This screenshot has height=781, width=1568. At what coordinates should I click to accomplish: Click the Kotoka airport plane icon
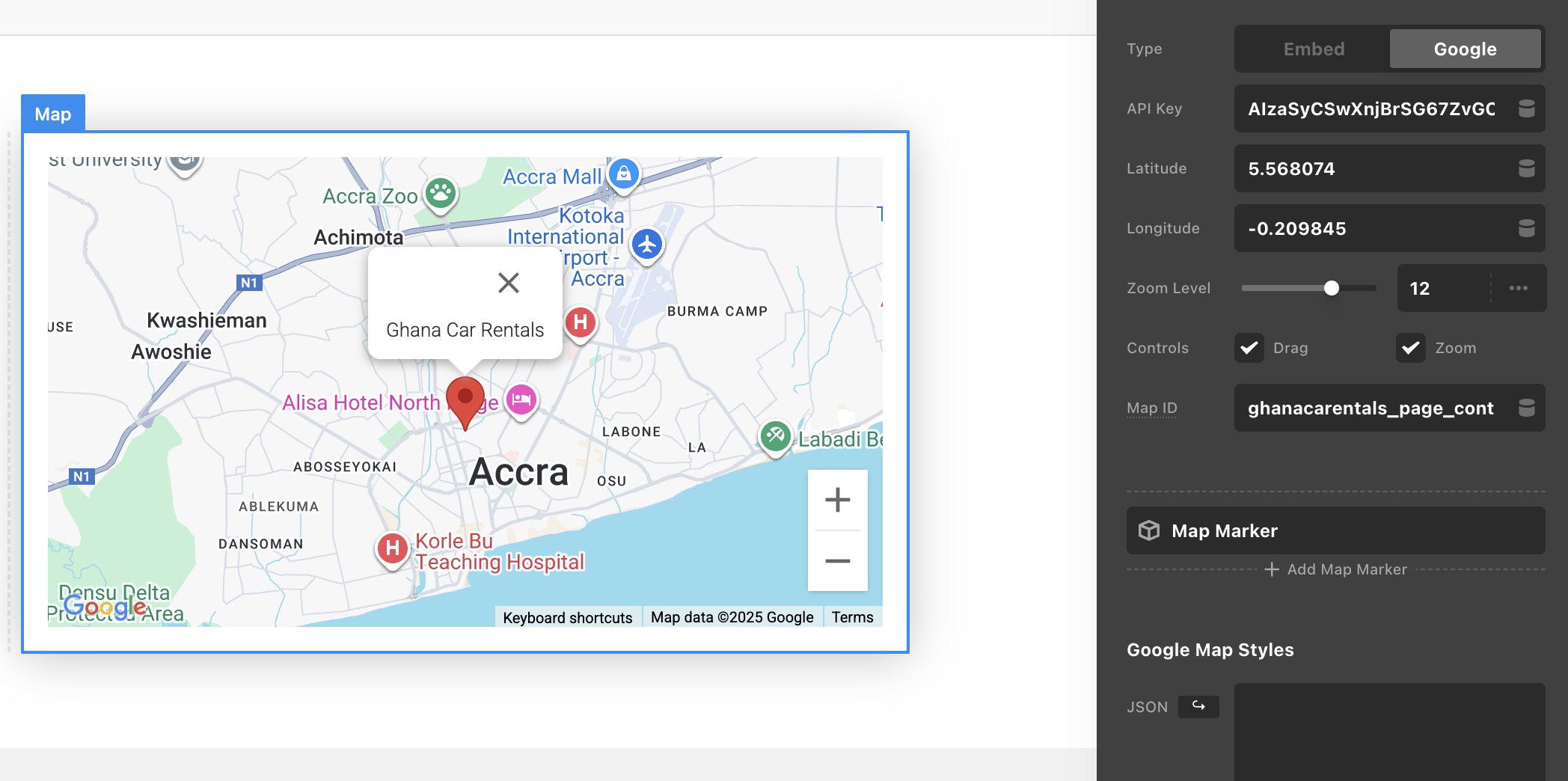(x=647, y=245)
